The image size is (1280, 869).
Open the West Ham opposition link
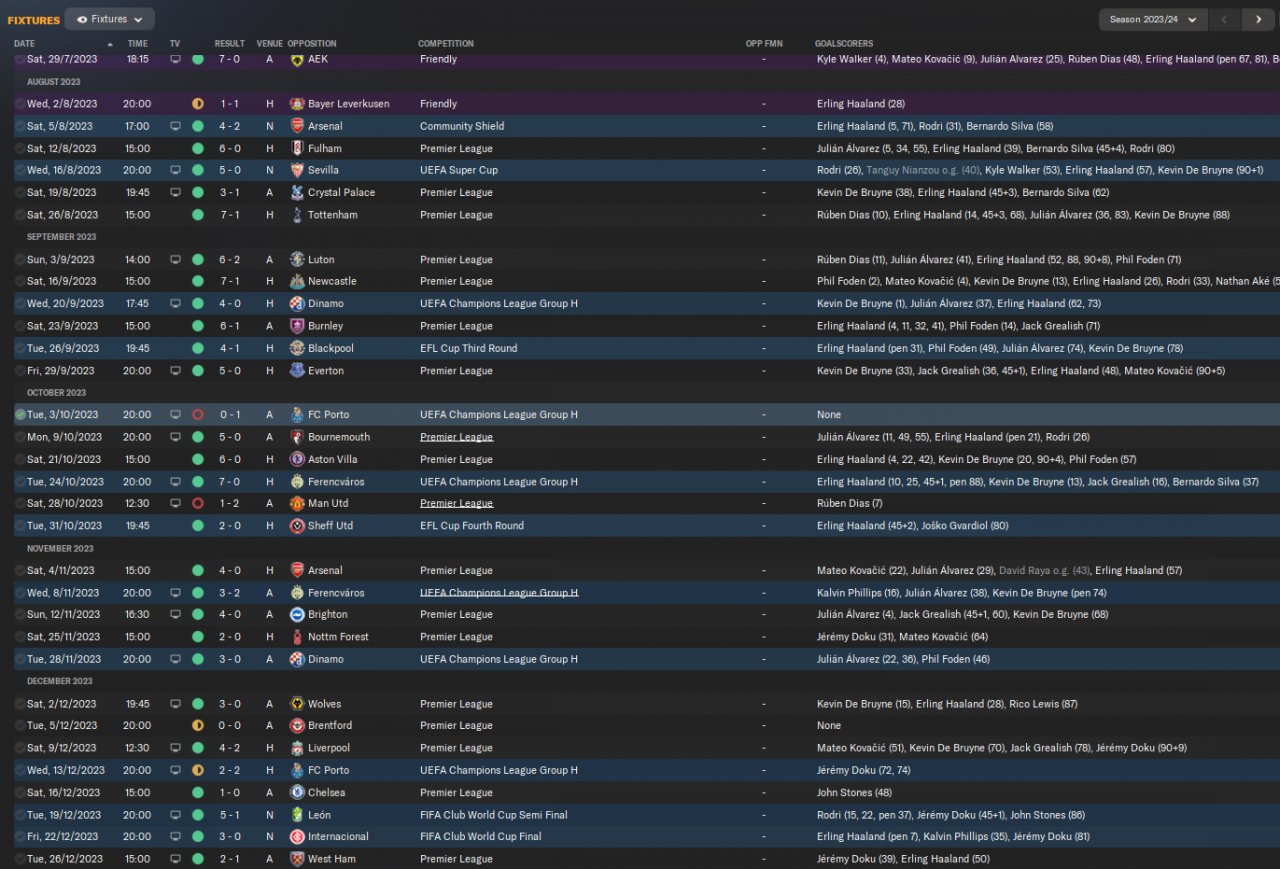(332, 859)
